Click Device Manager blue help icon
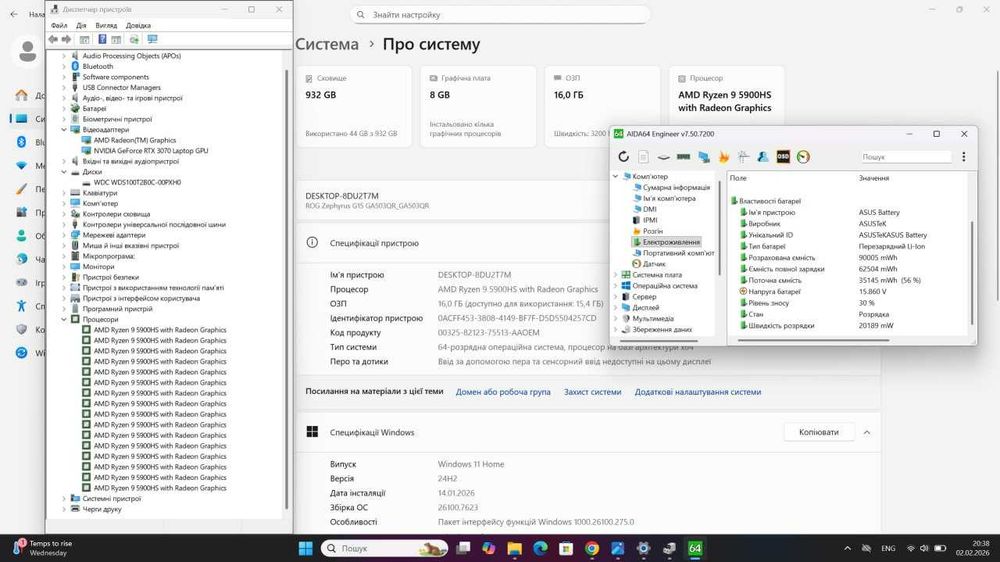Viewport: 1000px width, 562px height. point(102,40)
